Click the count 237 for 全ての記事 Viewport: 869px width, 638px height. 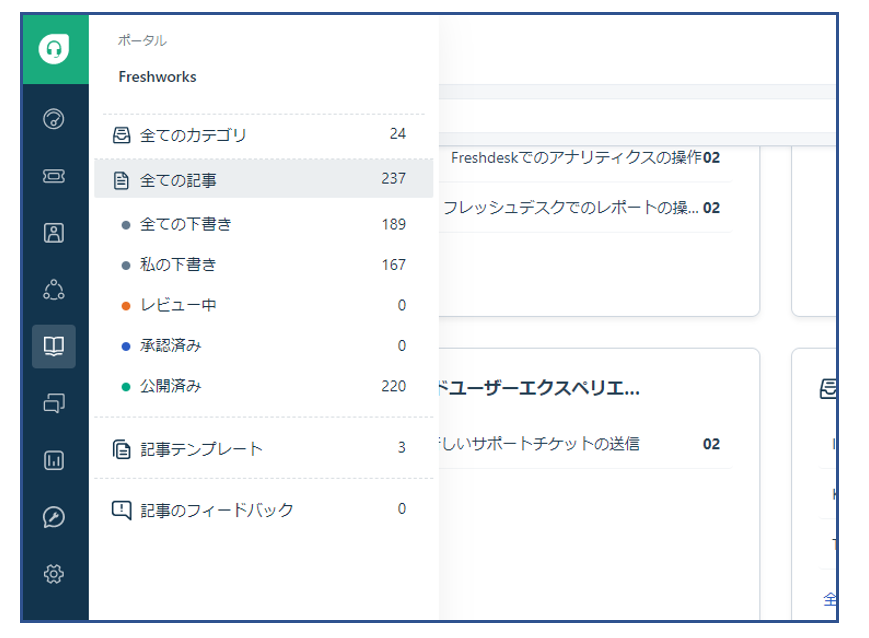[x=393, y=178]
